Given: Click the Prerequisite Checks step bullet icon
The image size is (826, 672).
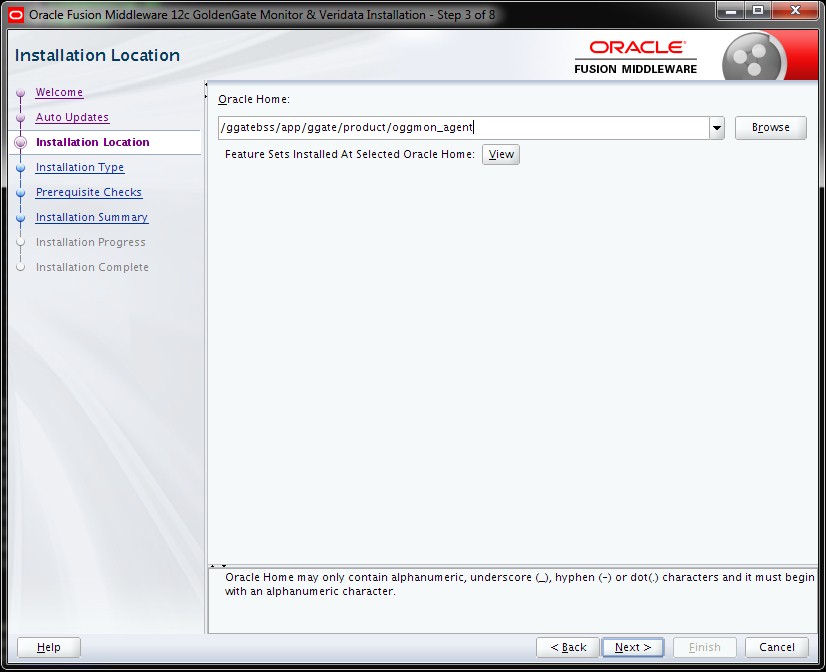Looking at the screenshot, I should click(x=21, y=193).
